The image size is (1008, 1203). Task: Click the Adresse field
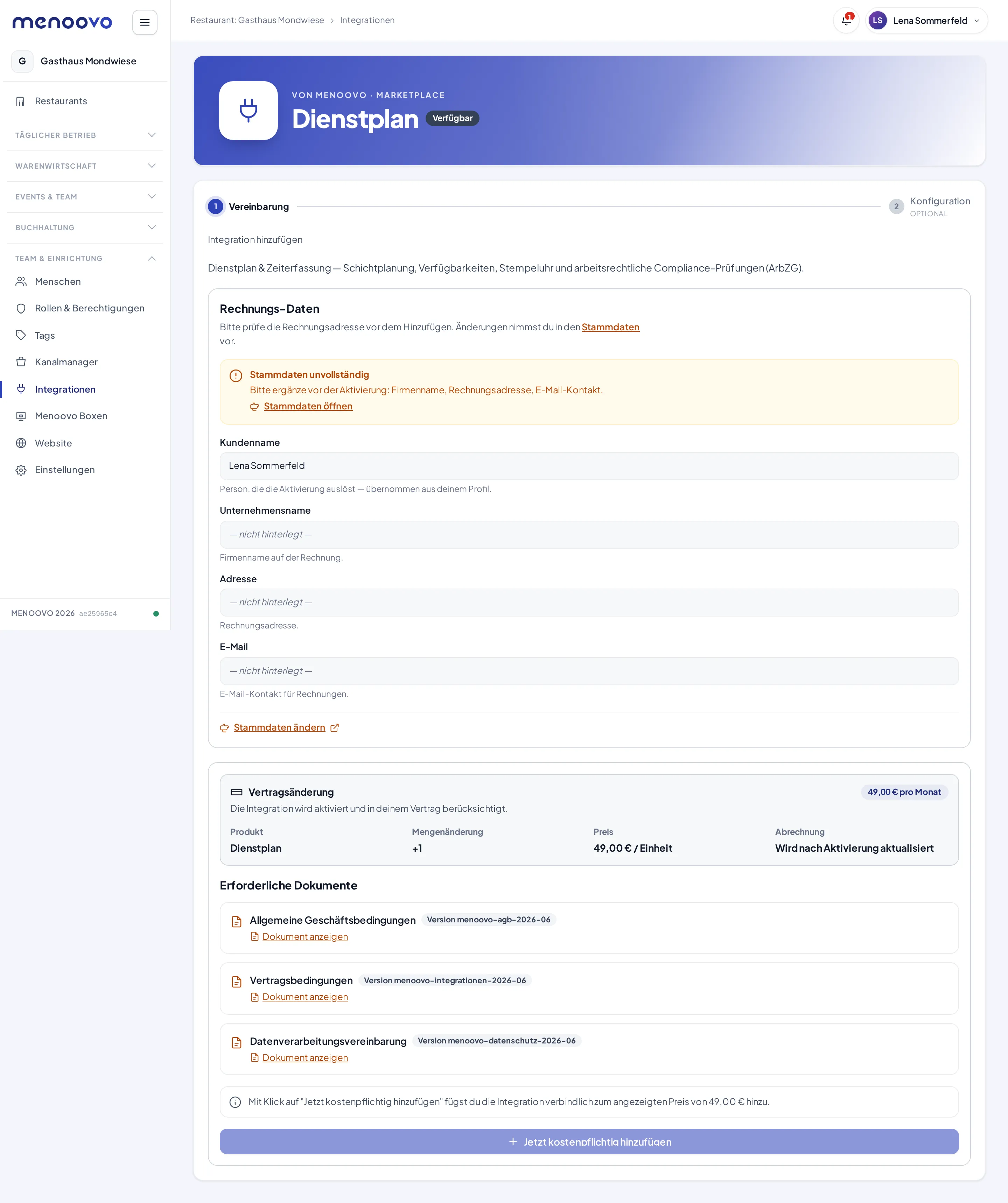(589, 603)
